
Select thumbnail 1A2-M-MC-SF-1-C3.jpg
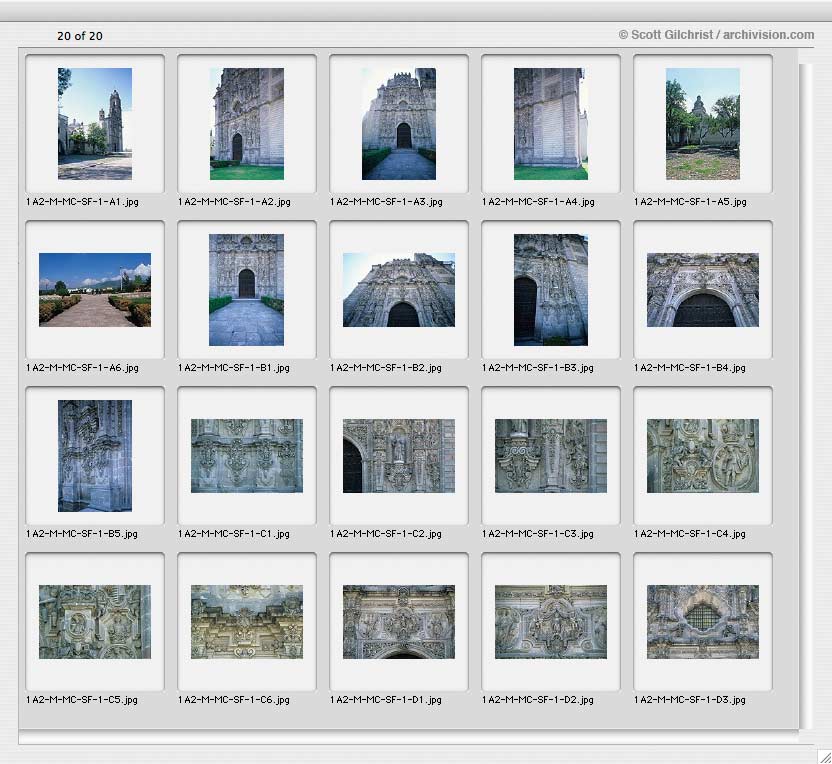pos(551,456)
